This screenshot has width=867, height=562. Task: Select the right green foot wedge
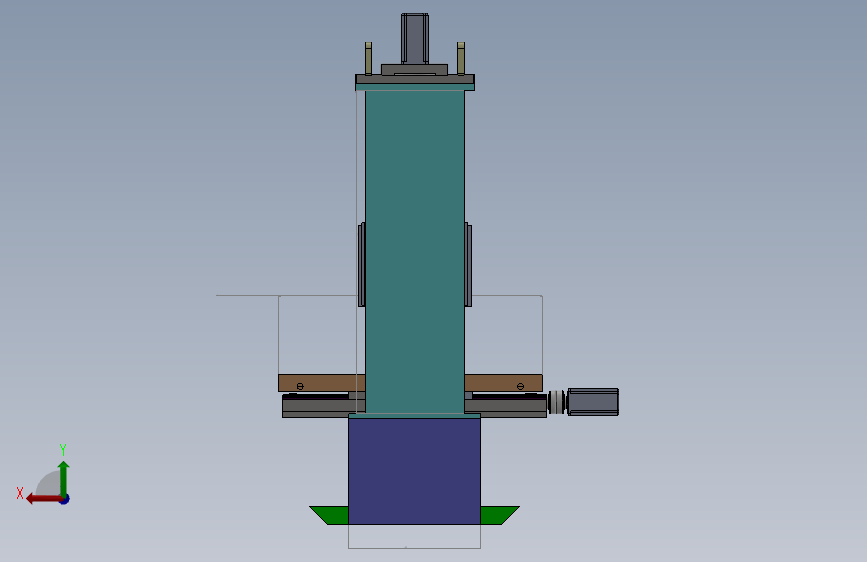(x=499, y=515)
